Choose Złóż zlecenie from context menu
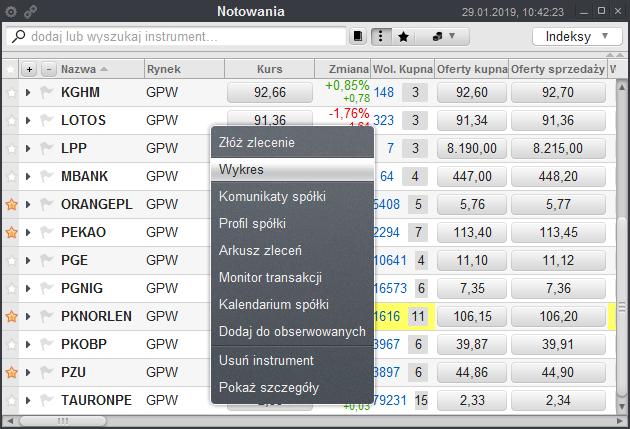This screenshot has width=630, height=429. (292, 143)
